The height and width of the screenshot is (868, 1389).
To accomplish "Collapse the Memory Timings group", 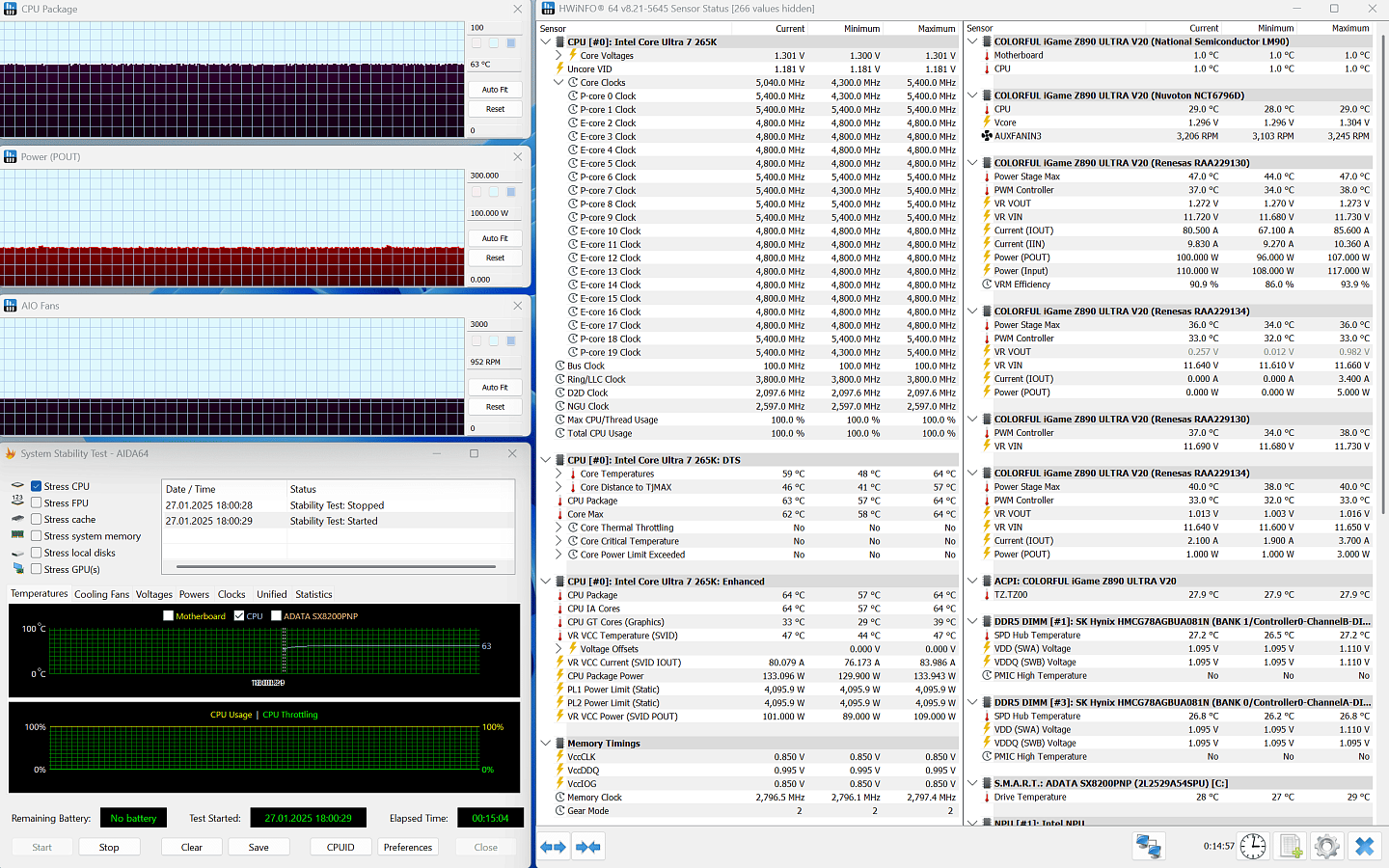I will click(x=546, y=744).
